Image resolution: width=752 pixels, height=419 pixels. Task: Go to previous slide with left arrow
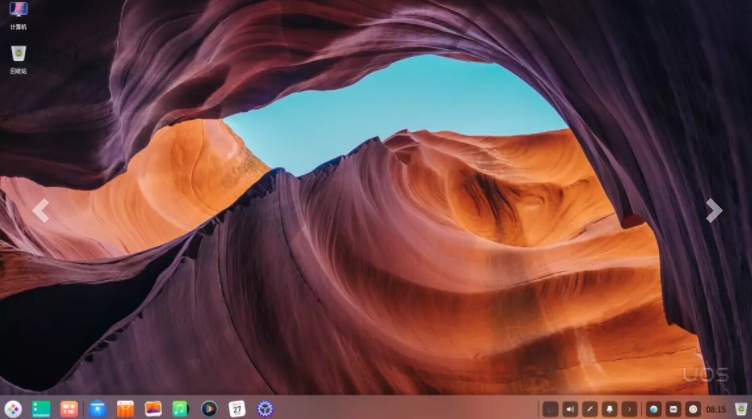40,210
